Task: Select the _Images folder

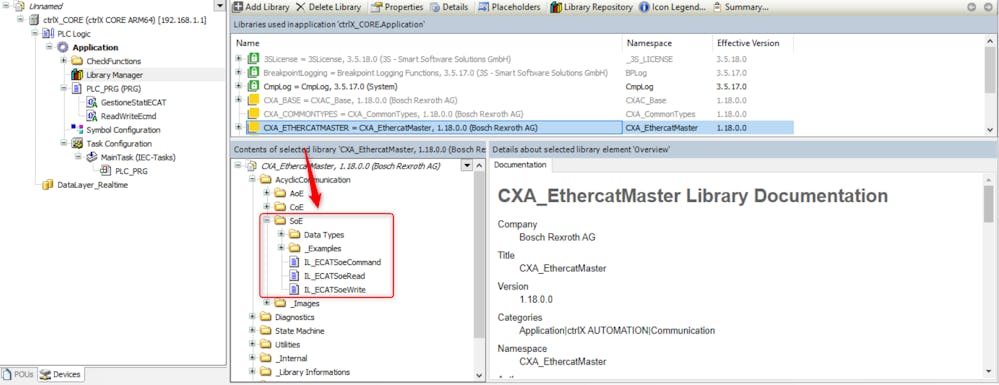Action: click(x=297, y=303)
